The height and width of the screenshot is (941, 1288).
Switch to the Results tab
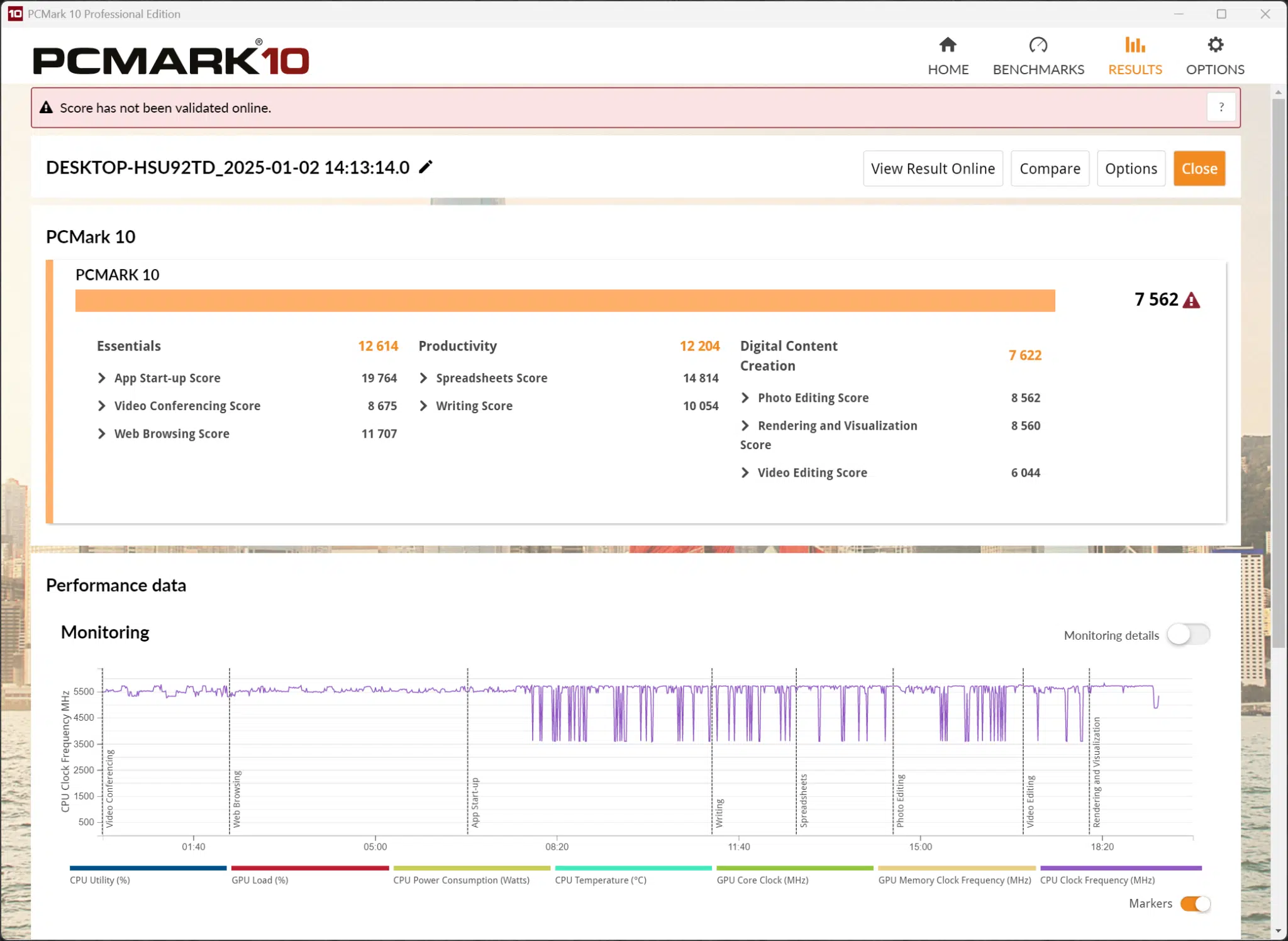[x=1135, y=56]
